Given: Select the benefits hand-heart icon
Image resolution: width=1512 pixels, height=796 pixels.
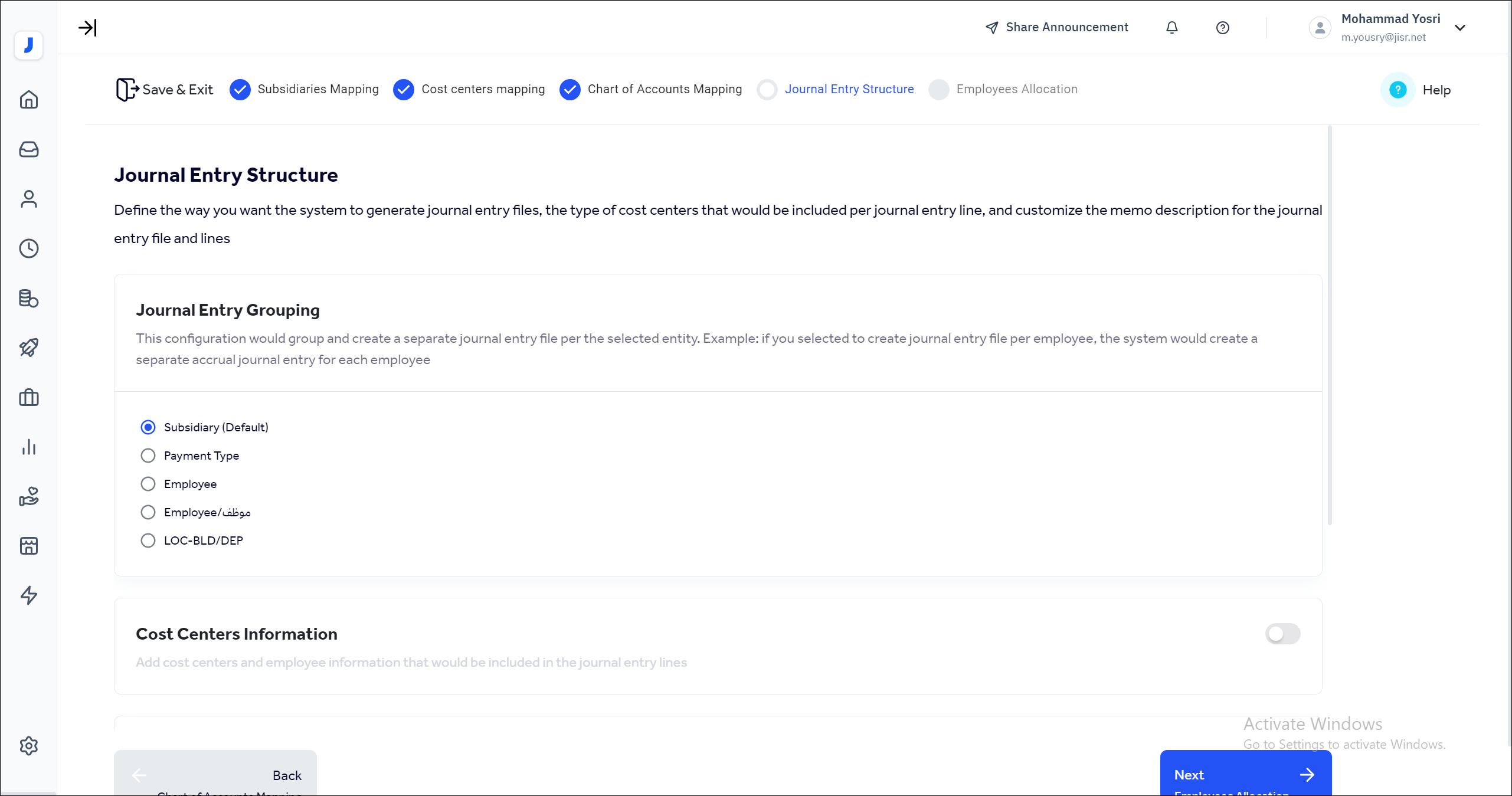Looking at the screenshot, I should pos(28,496).
